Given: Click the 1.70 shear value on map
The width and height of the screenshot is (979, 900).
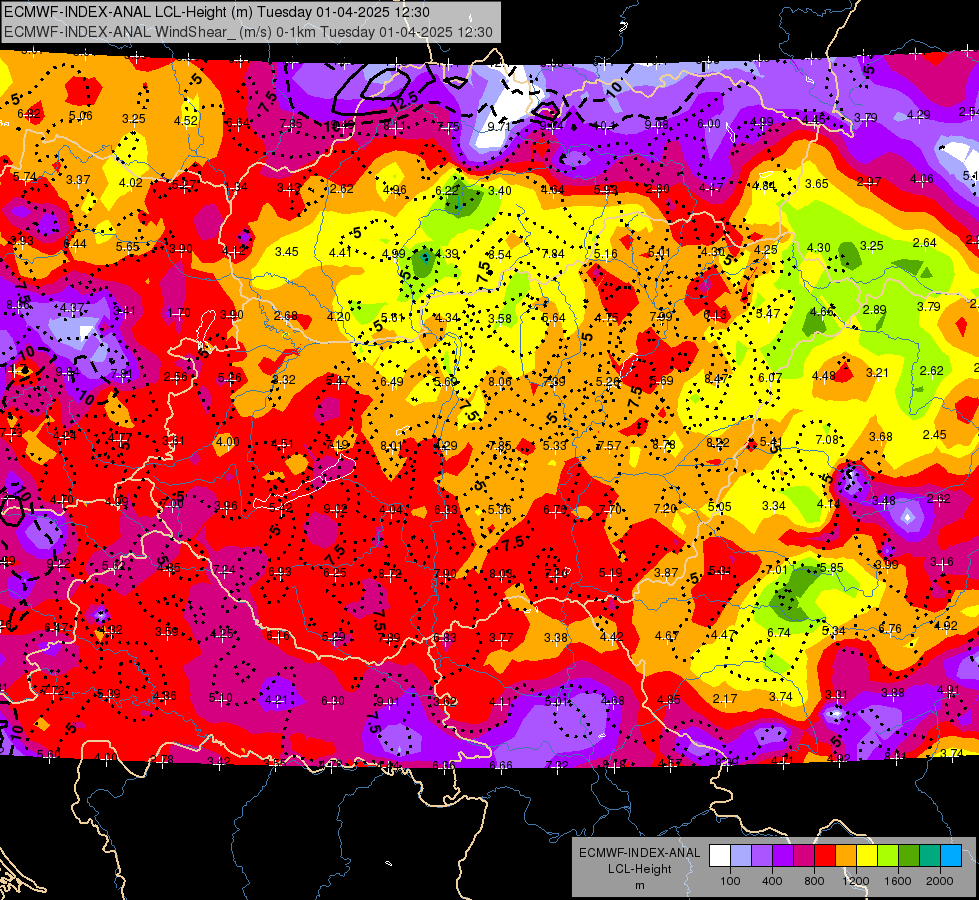Looking at the screenshot, I should click(179, 312).
